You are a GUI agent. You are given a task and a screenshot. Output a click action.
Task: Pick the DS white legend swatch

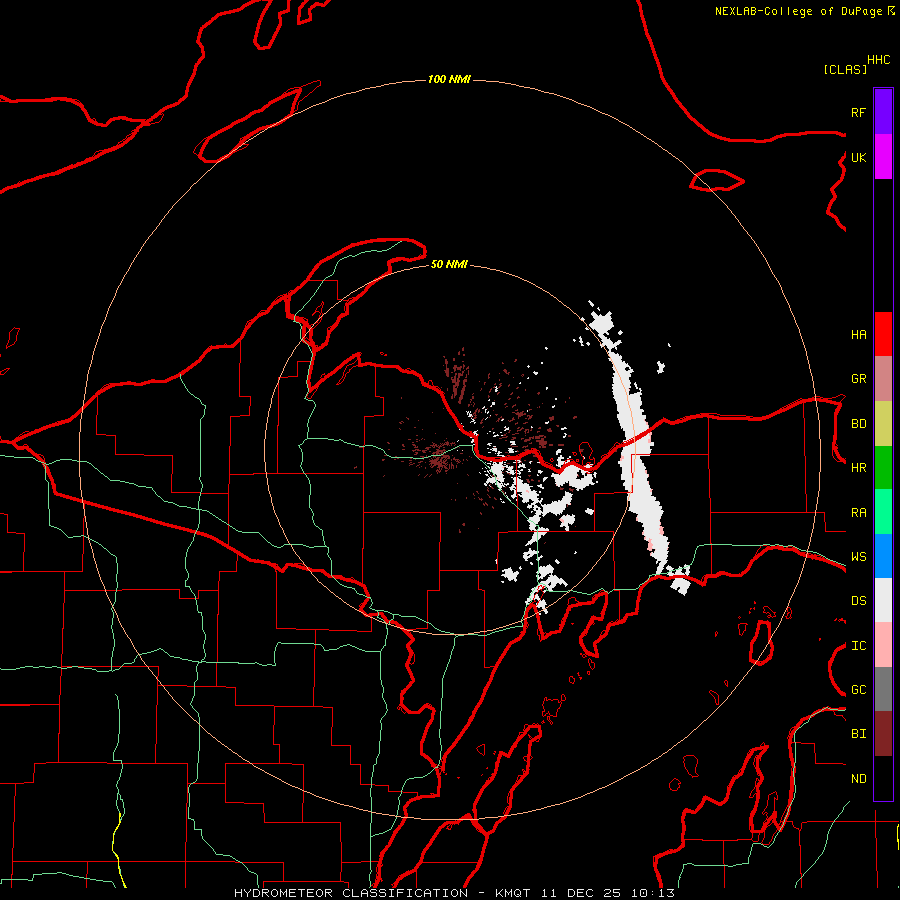point(883,600)
